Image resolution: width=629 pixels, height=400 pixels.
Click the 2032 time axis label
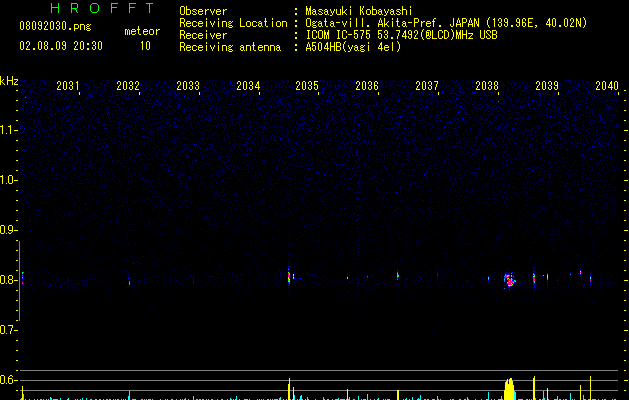tap(128, 86)
